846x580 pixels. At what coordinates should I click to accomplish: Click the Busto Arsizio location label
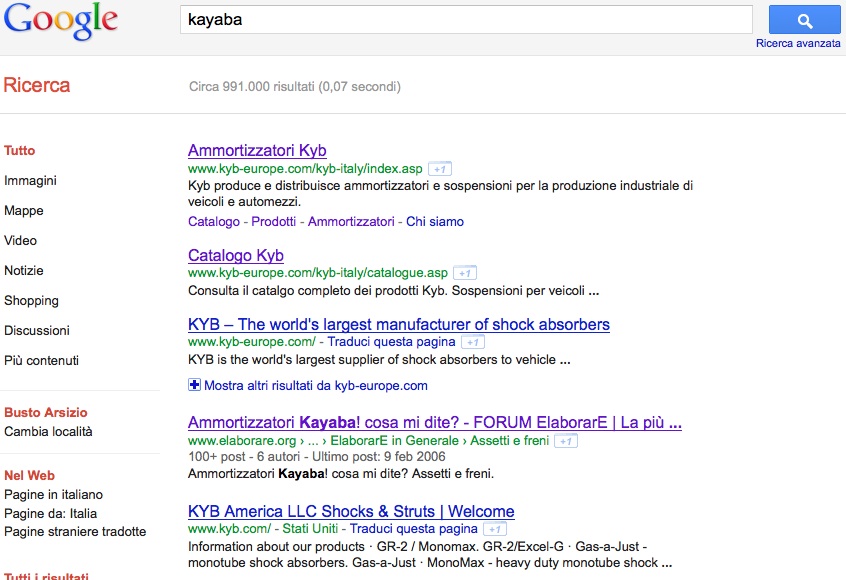pyautogui.click(x=46, y=413)
